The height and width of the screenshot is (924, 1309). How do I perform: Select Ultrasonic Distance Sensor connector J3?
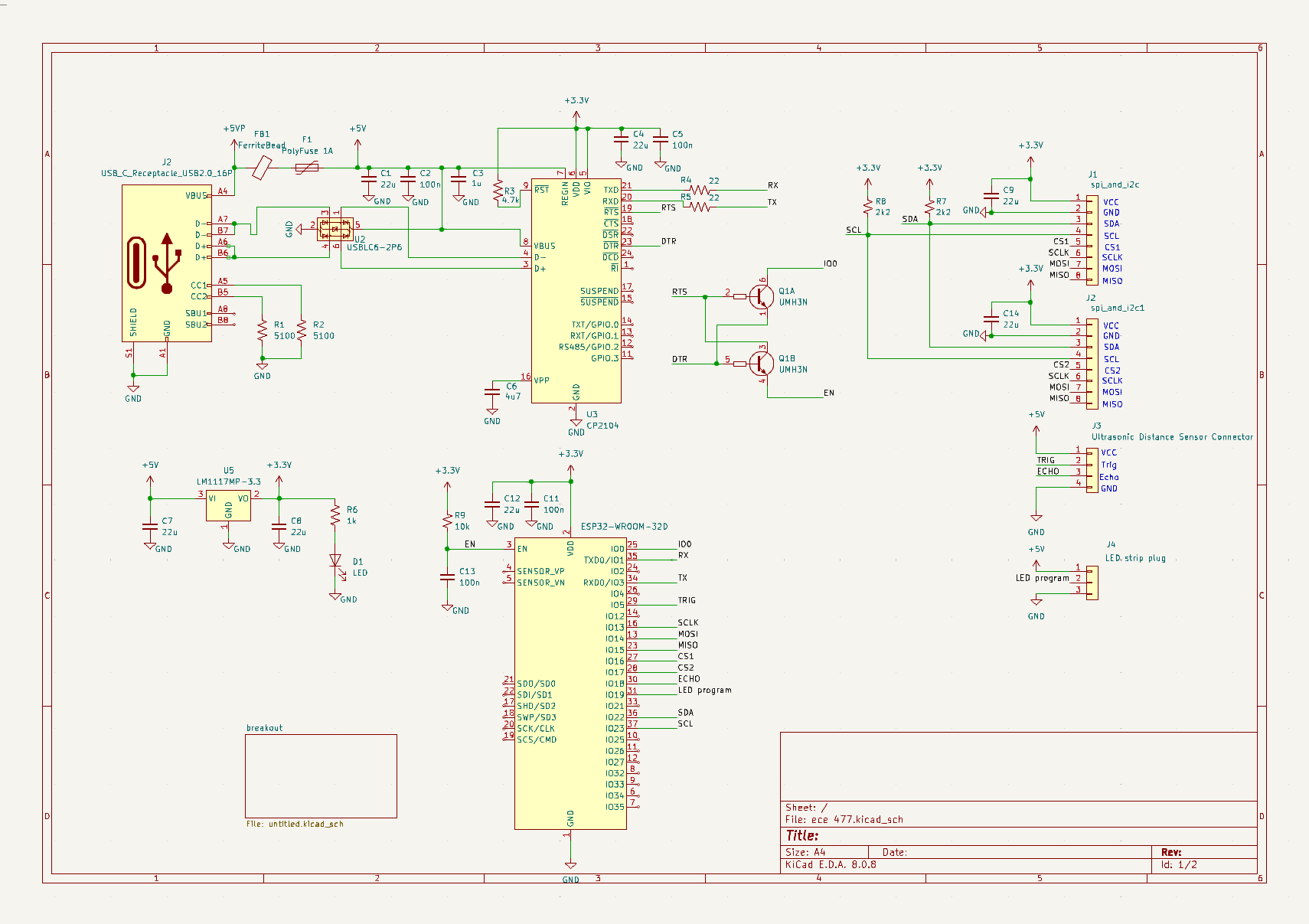[1092, 470]
